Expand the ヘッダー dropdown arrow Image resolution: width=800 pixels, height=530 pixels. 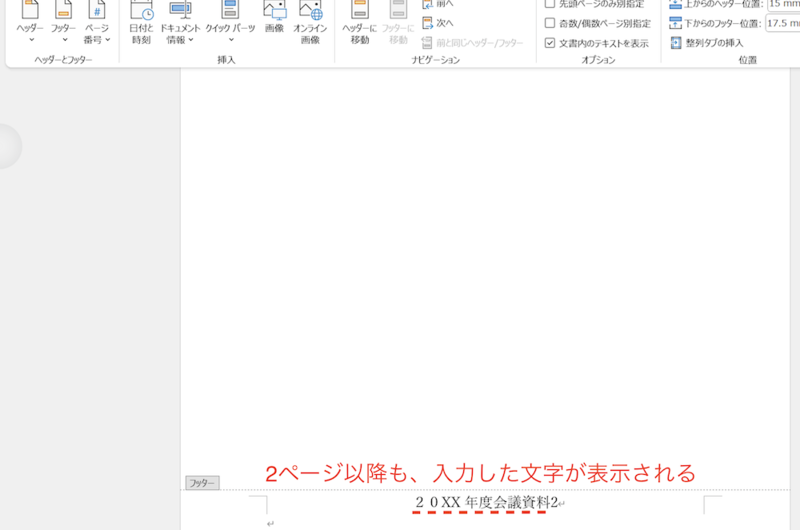click(32, 40)
